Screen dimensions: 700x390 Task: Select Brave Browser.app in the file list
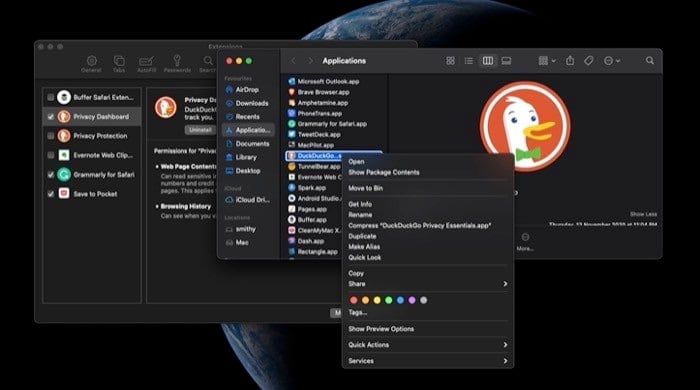334,92
